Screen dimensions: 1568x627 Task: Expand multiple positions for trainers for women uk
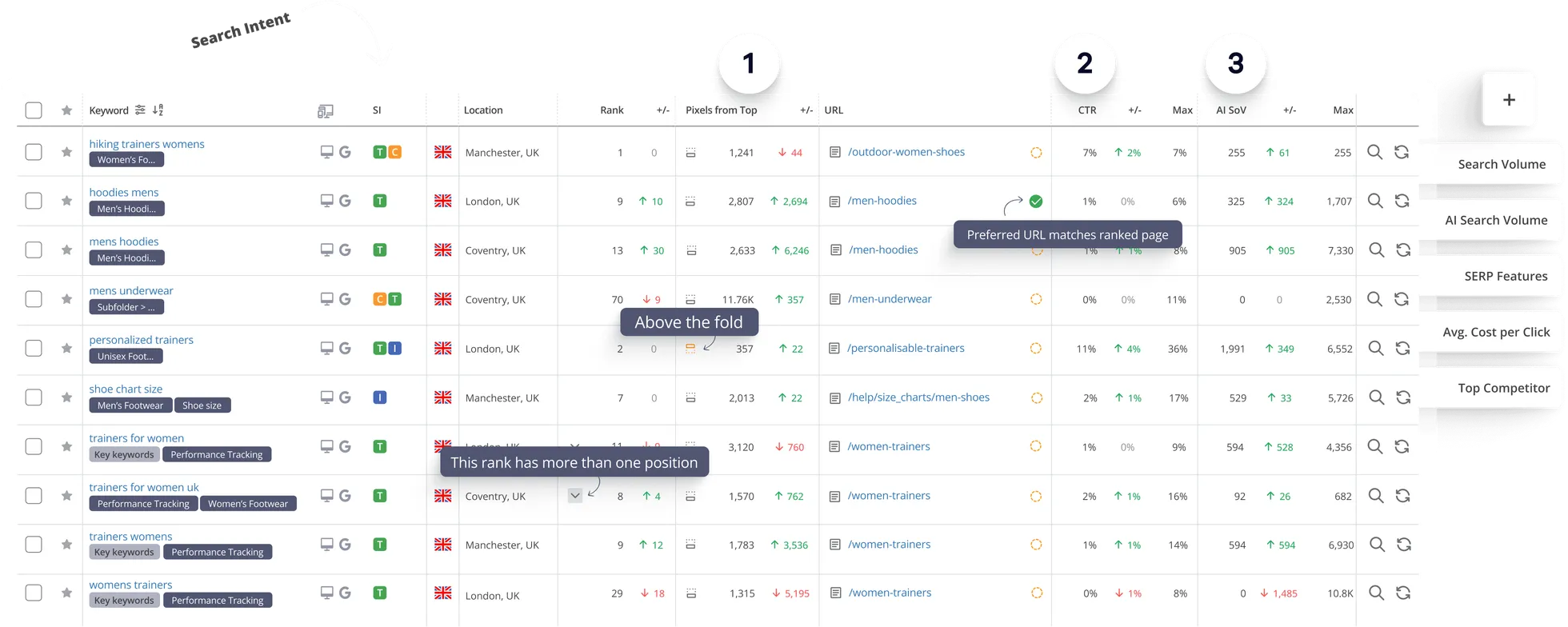pyautogui.click(x=574, y=496)
